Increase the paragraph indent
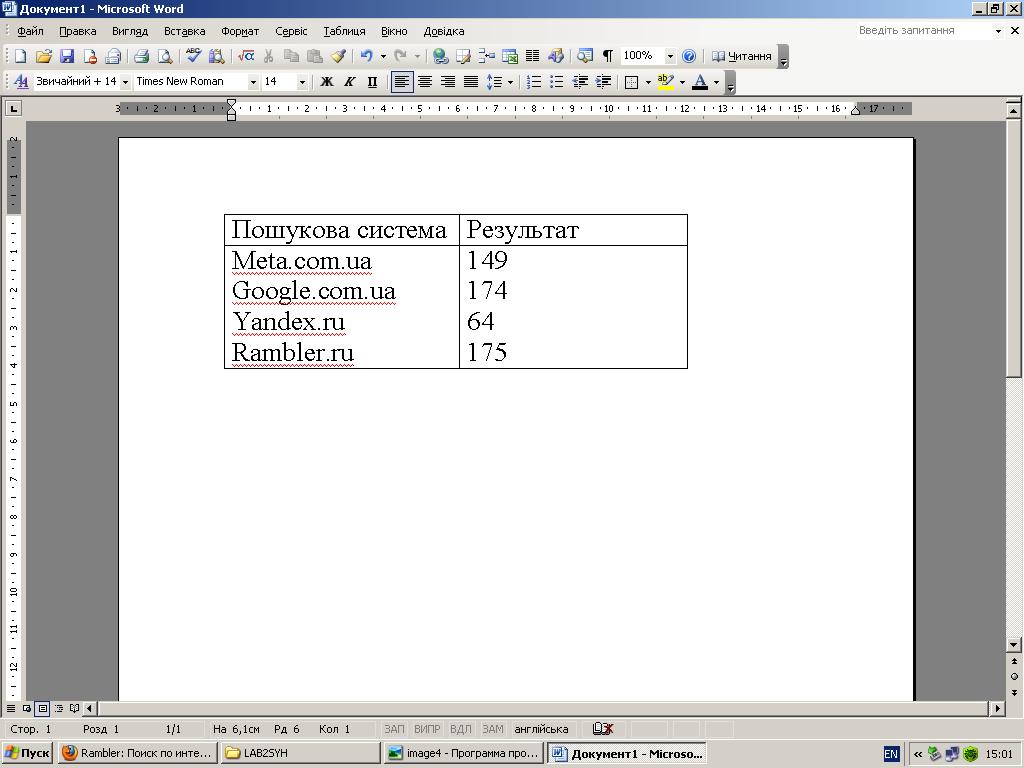Screen dimensions: 1024x768 pos(603,82)
